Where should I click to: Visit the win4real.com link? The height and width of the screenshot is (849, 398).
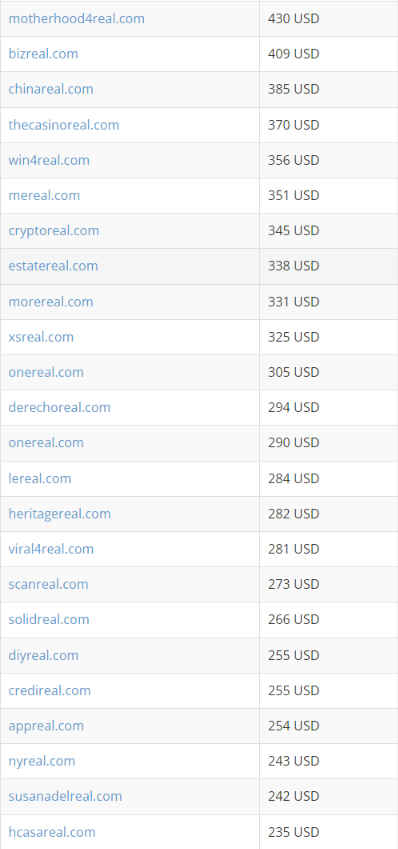[49, 160]
